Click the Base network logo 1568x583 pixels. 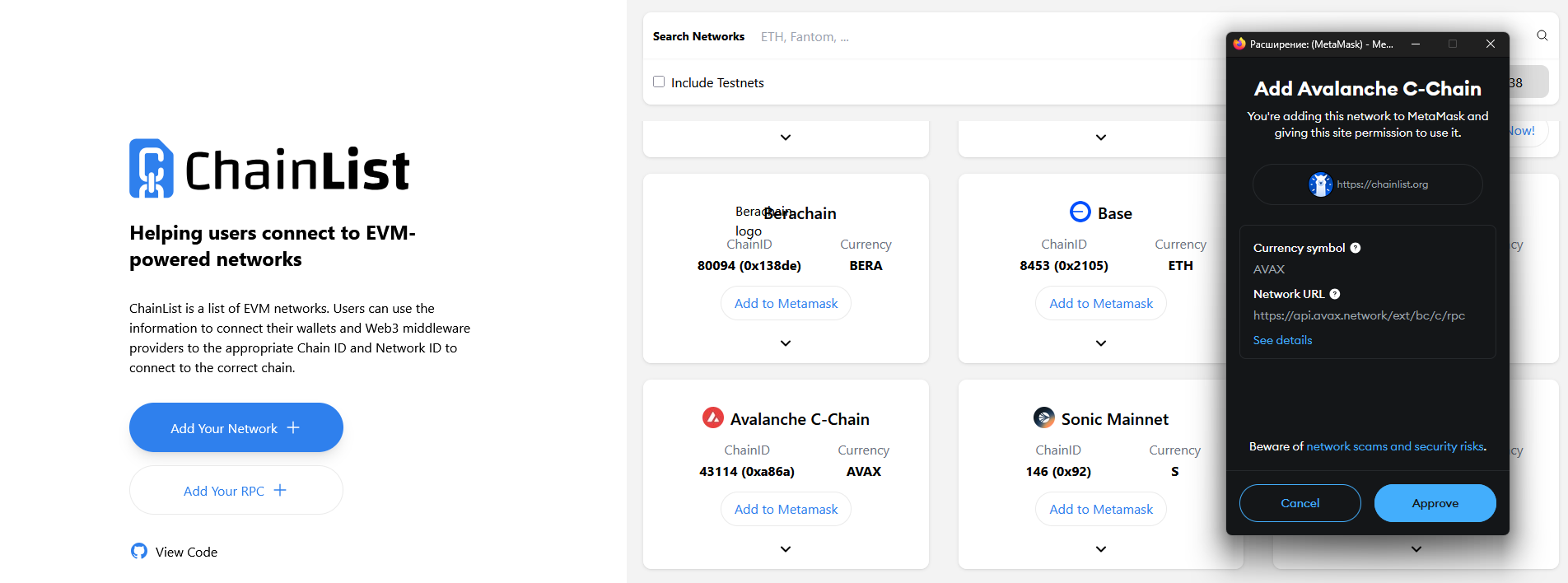click(x=1080, y=212)
